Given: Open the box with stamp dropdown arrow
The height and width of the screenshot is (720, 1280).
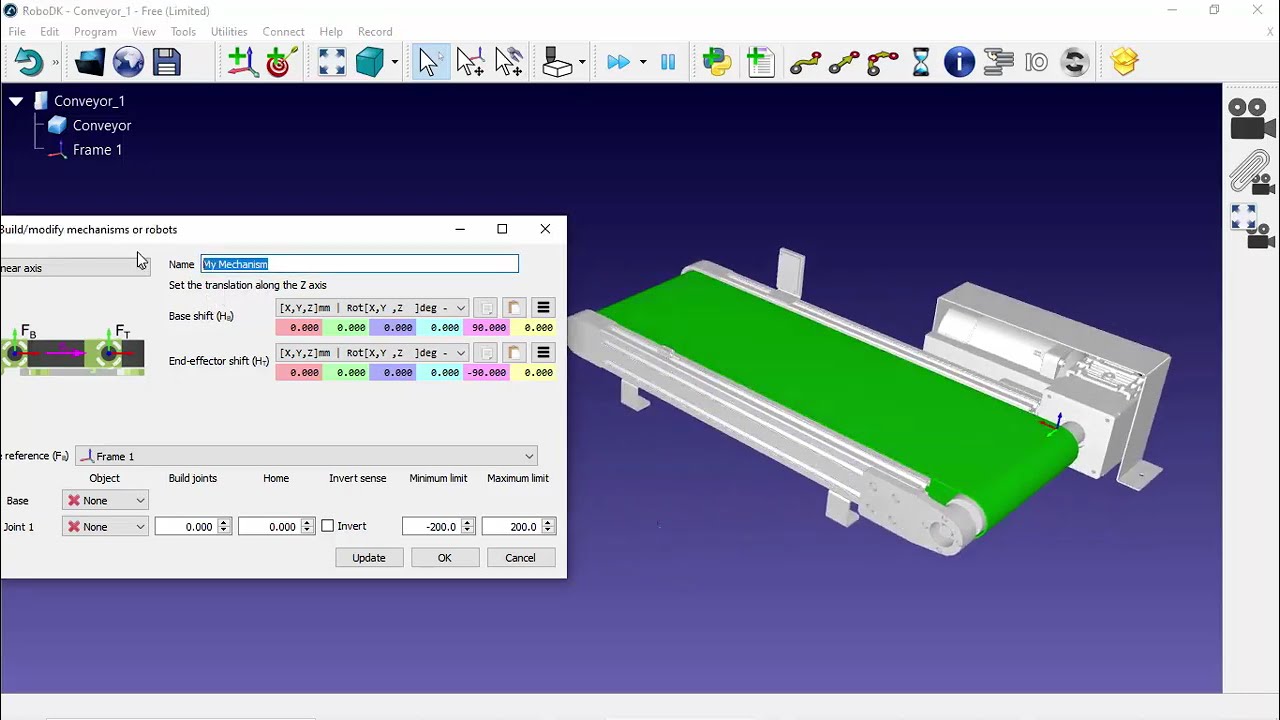Looking at the screenshot, I should 582,62.
